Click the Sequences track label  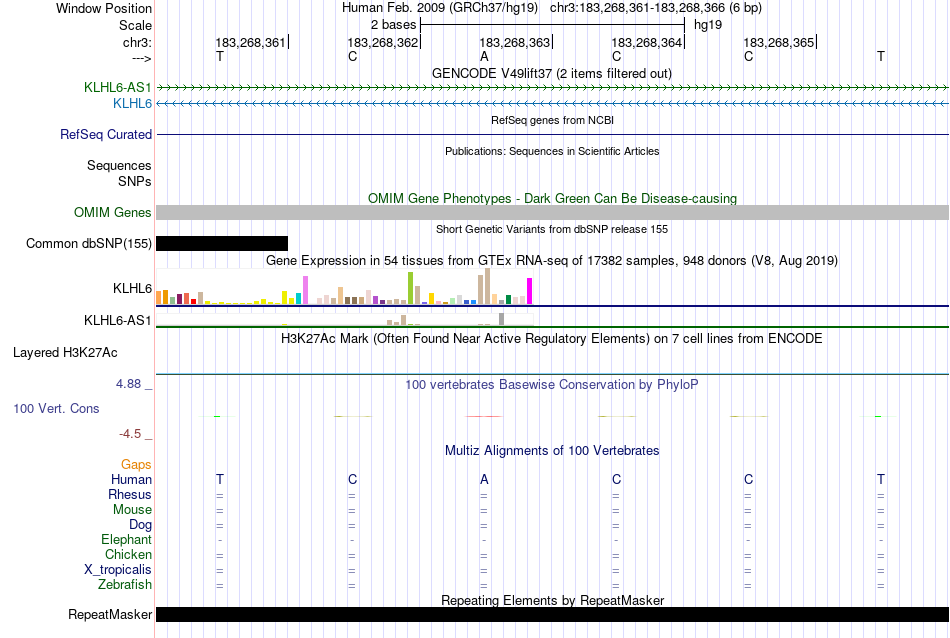click(119, 165)
